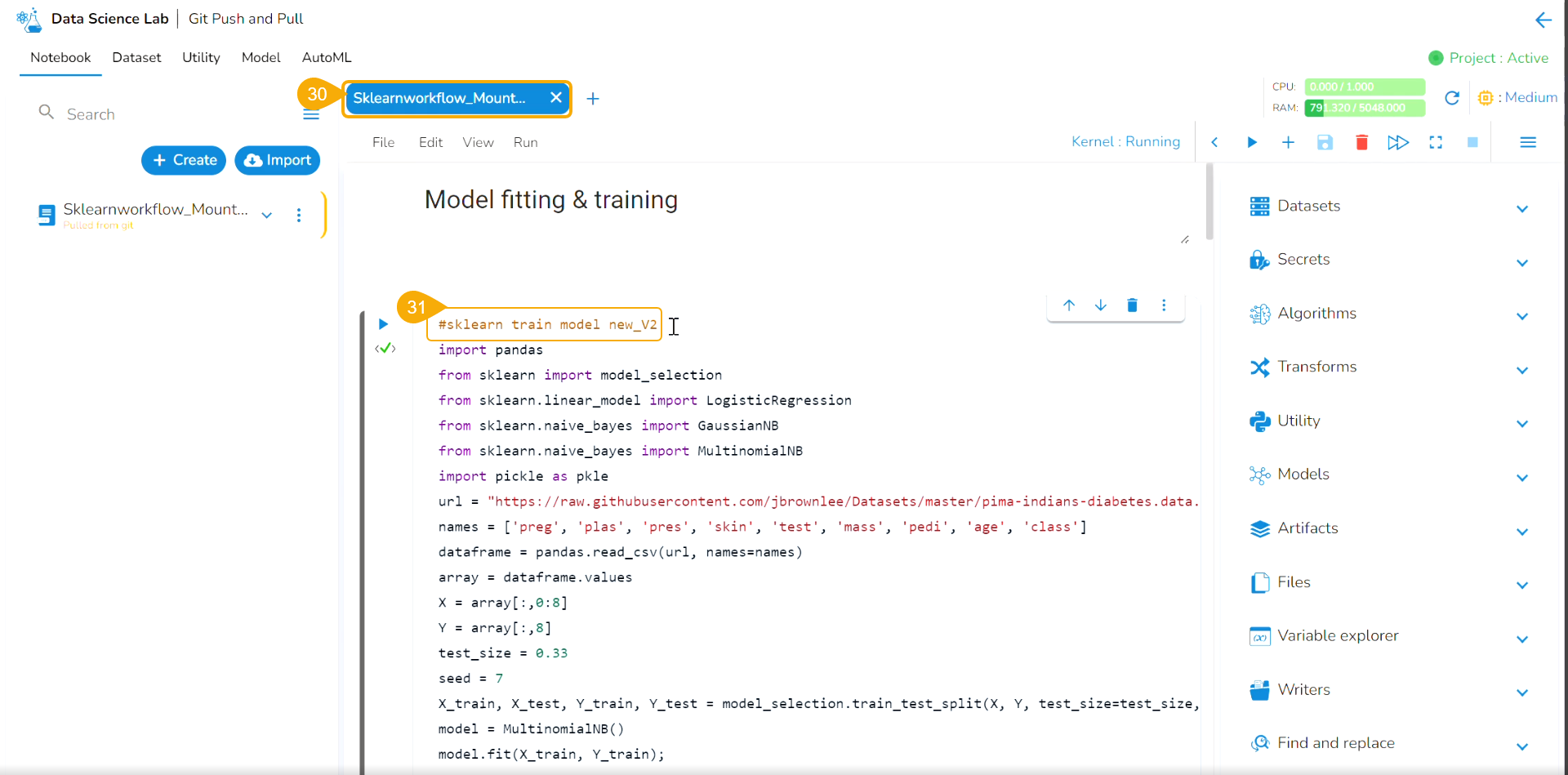Click the notebook Search field
Viewport: 1568px width, 775px height.
(x=163, y=114)
